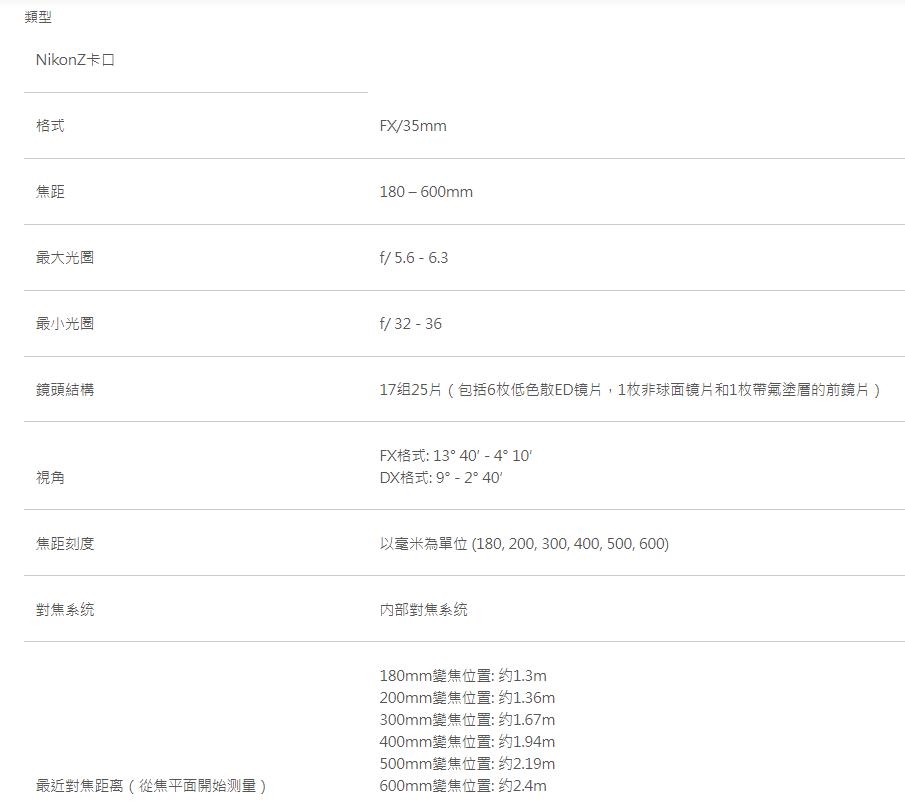
Task: Click the 類型 heading text
Action: pos(38,17)
